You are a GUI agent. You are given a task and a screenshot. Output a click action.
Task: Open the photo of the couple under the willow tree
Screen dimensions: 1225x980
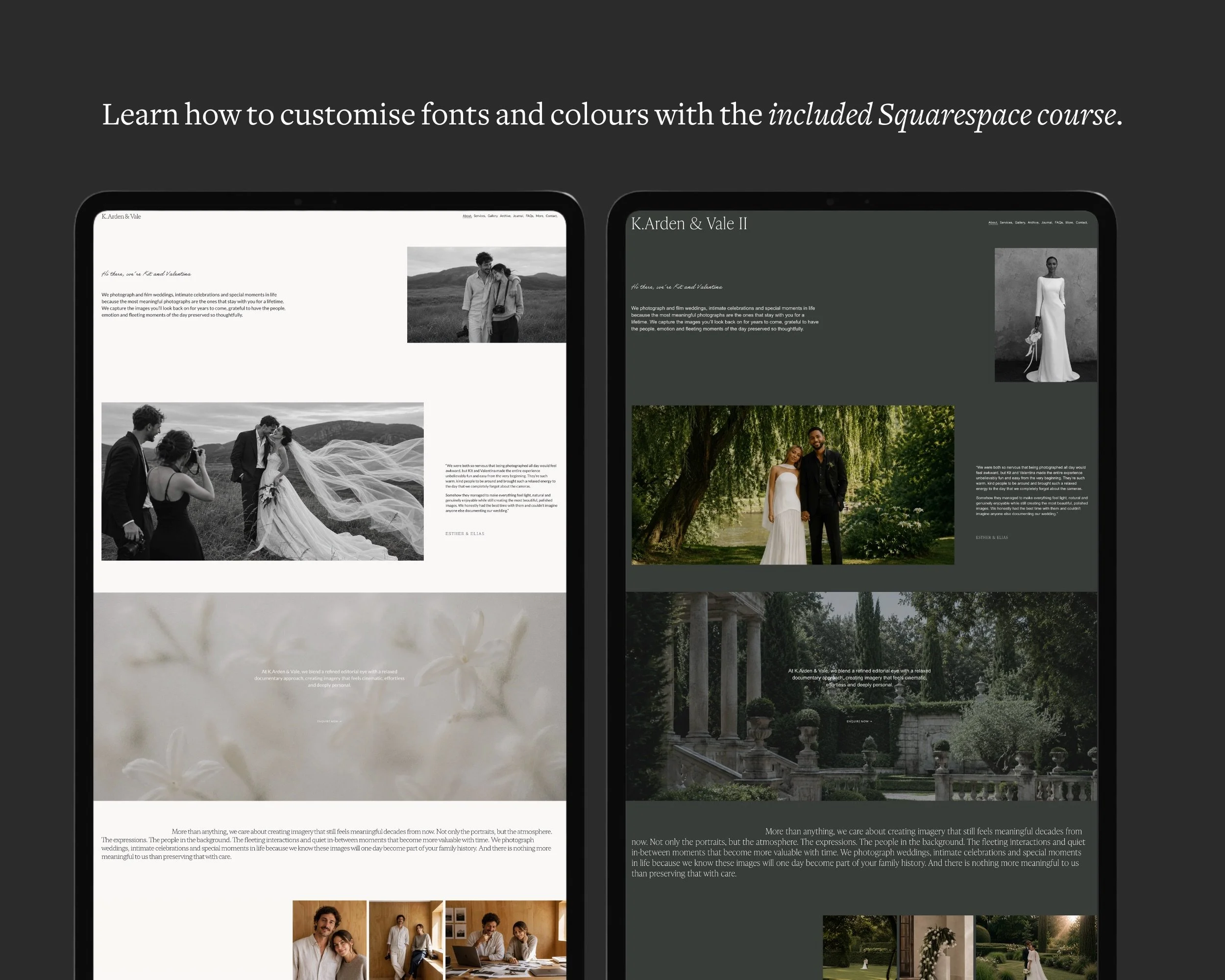click(x=793, y=485)
